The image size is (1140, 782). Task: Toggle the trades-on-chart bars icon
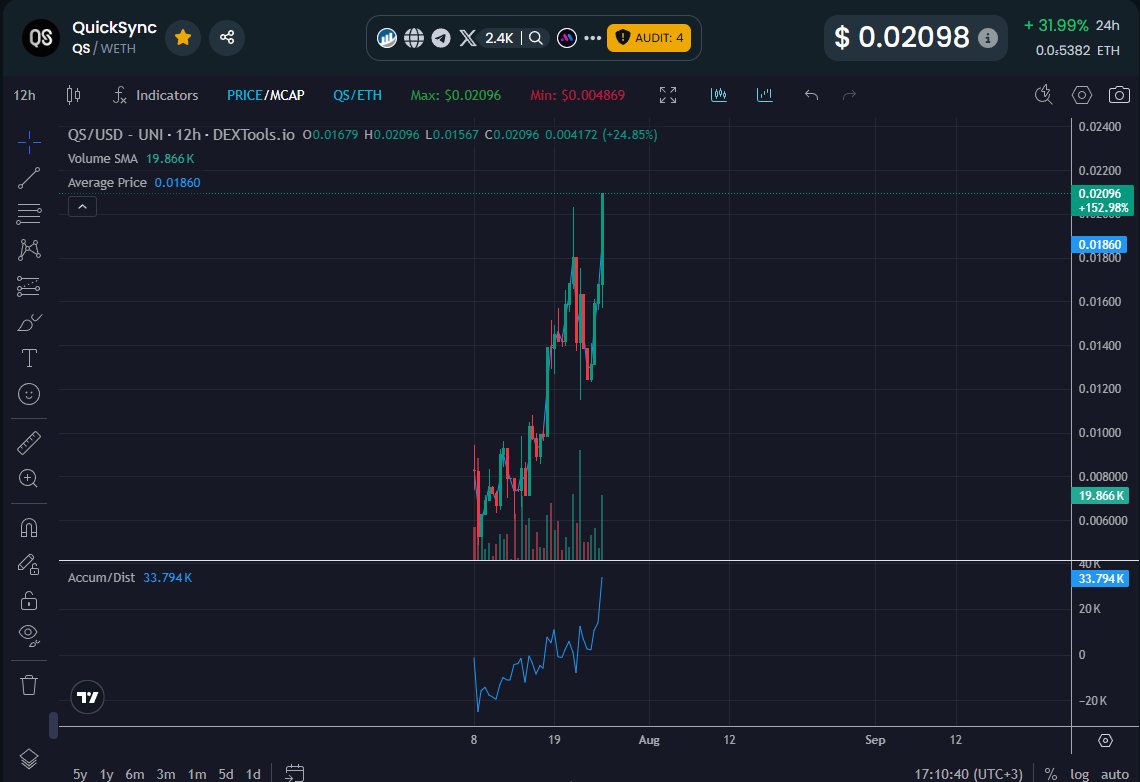click(718, 95)
